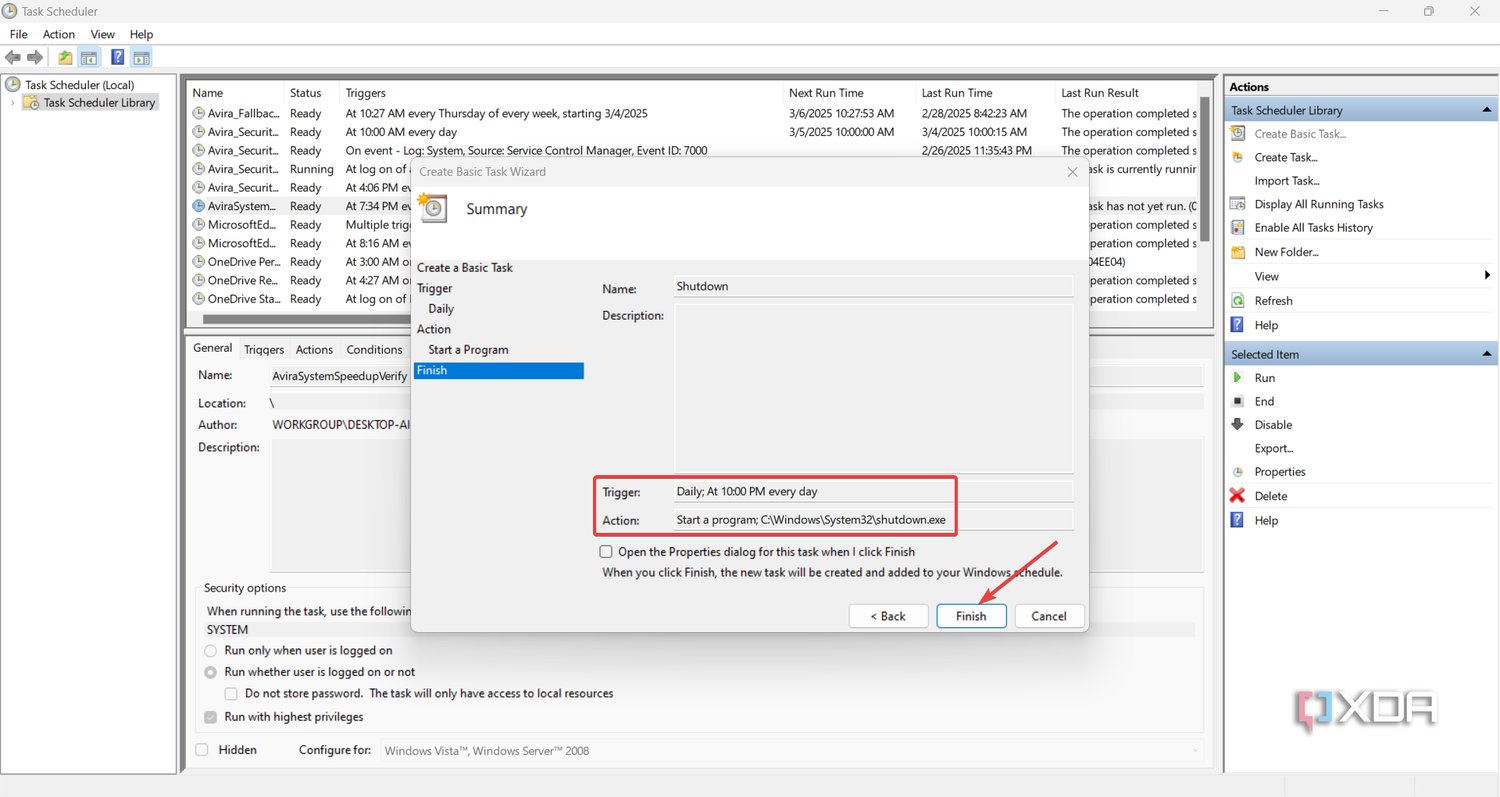Click Help icon under Selected Item
Viewport: 1500px width, 797px height.
tap(1238, 520)
